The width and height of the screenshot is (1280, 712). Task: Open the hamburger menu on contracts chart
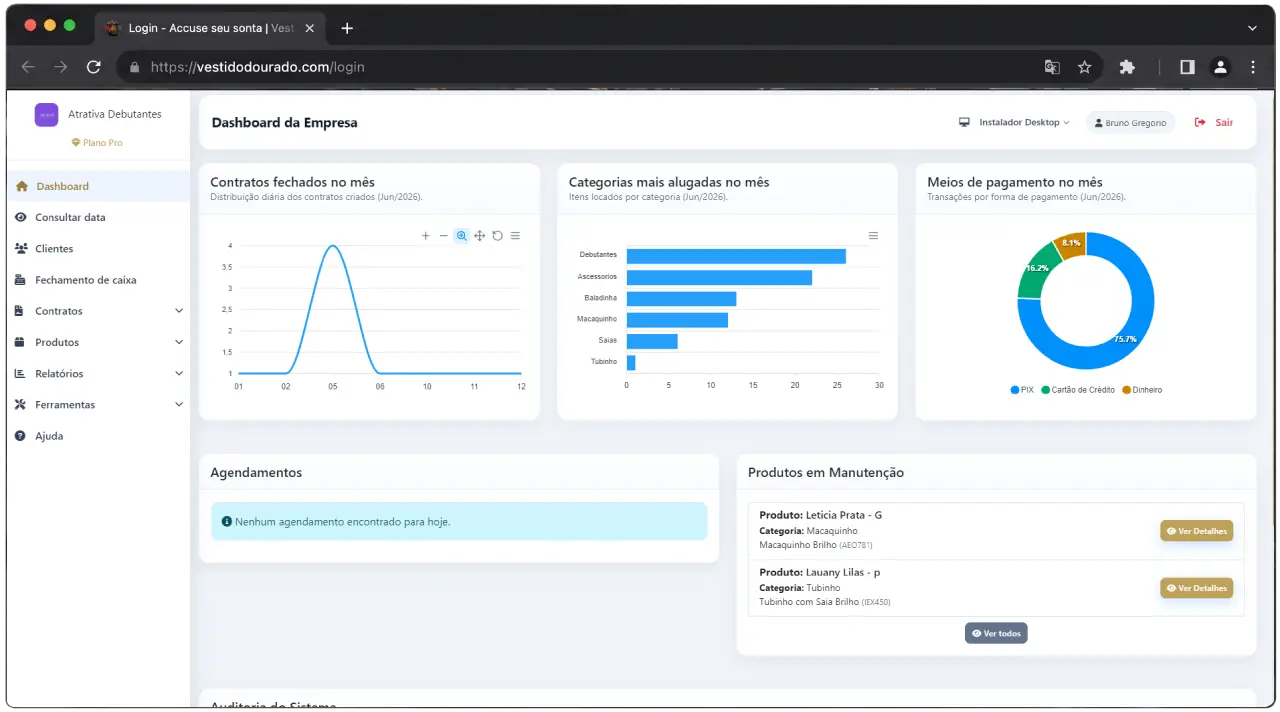[x=515, y=236]
